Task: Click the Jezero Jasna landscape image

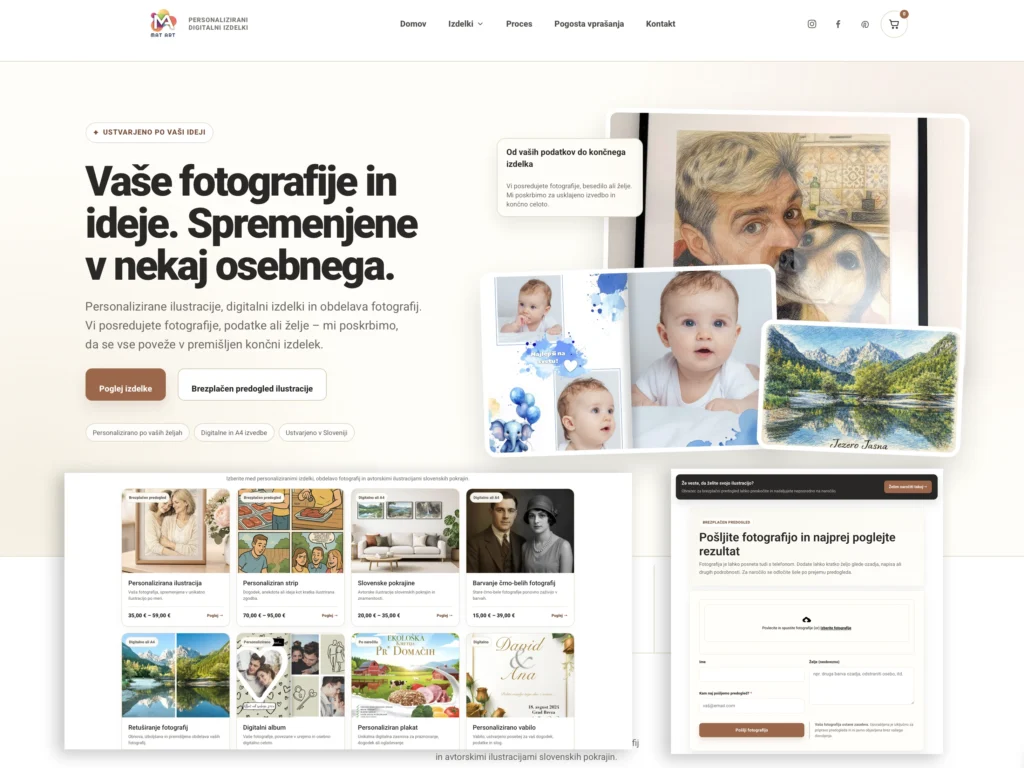Action: pos(861,388)
